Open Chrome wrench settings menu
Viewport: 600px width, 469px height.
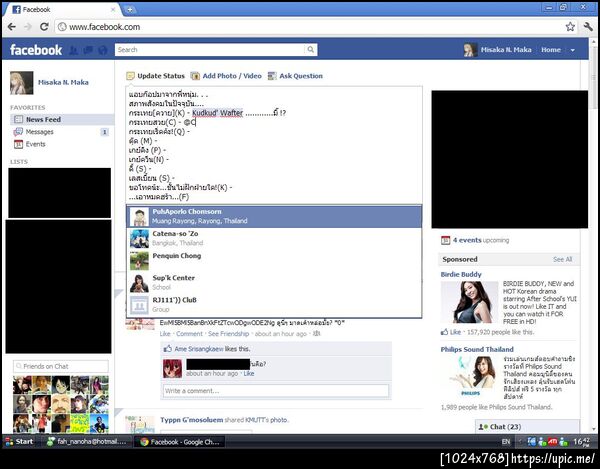[588, 27]
